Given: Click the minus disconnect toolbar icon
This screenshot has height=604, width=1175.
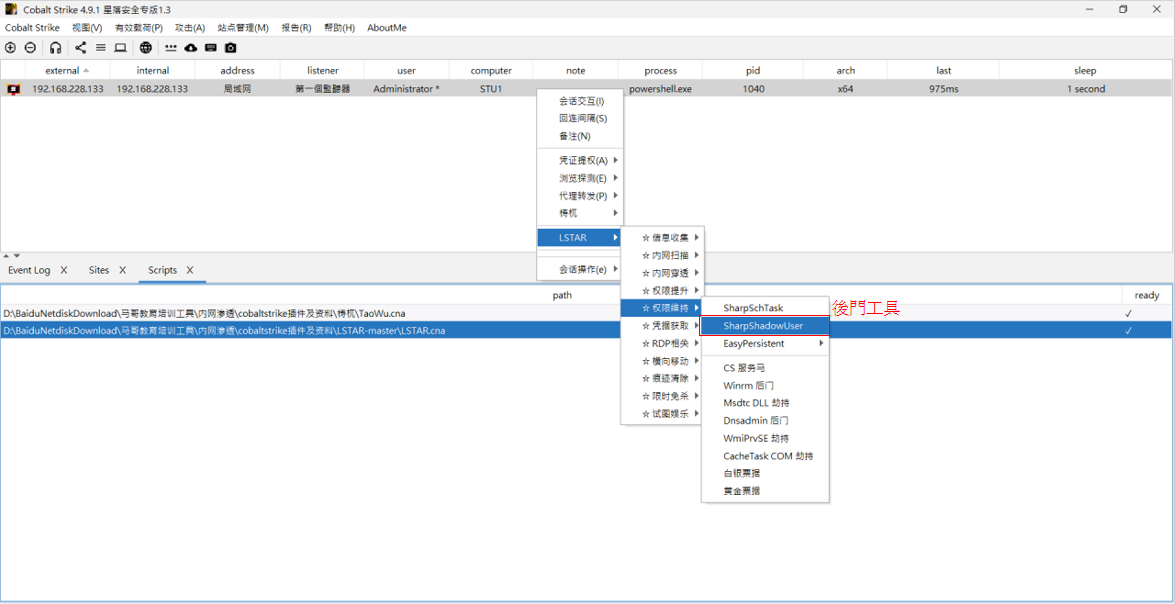Looking at the screenshot, I should pos(30,48).
